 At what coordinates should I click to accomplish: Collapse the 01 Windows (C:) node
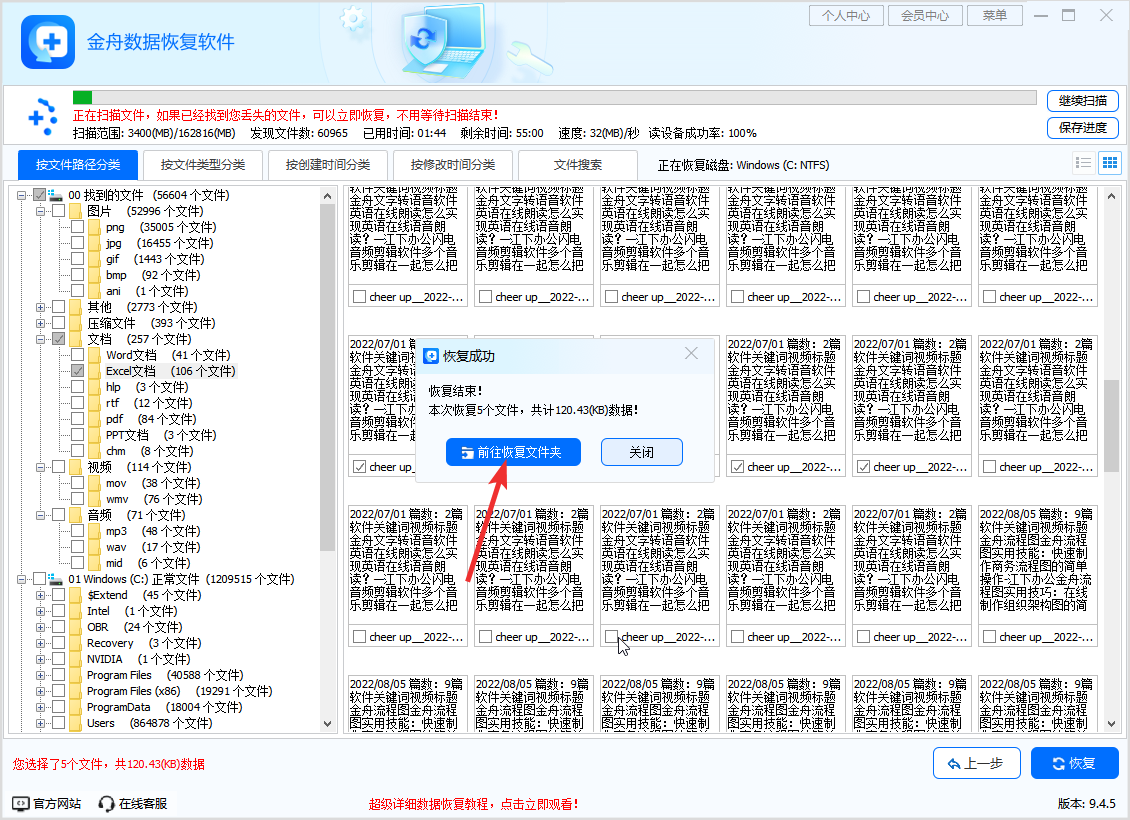click(22, 579)
